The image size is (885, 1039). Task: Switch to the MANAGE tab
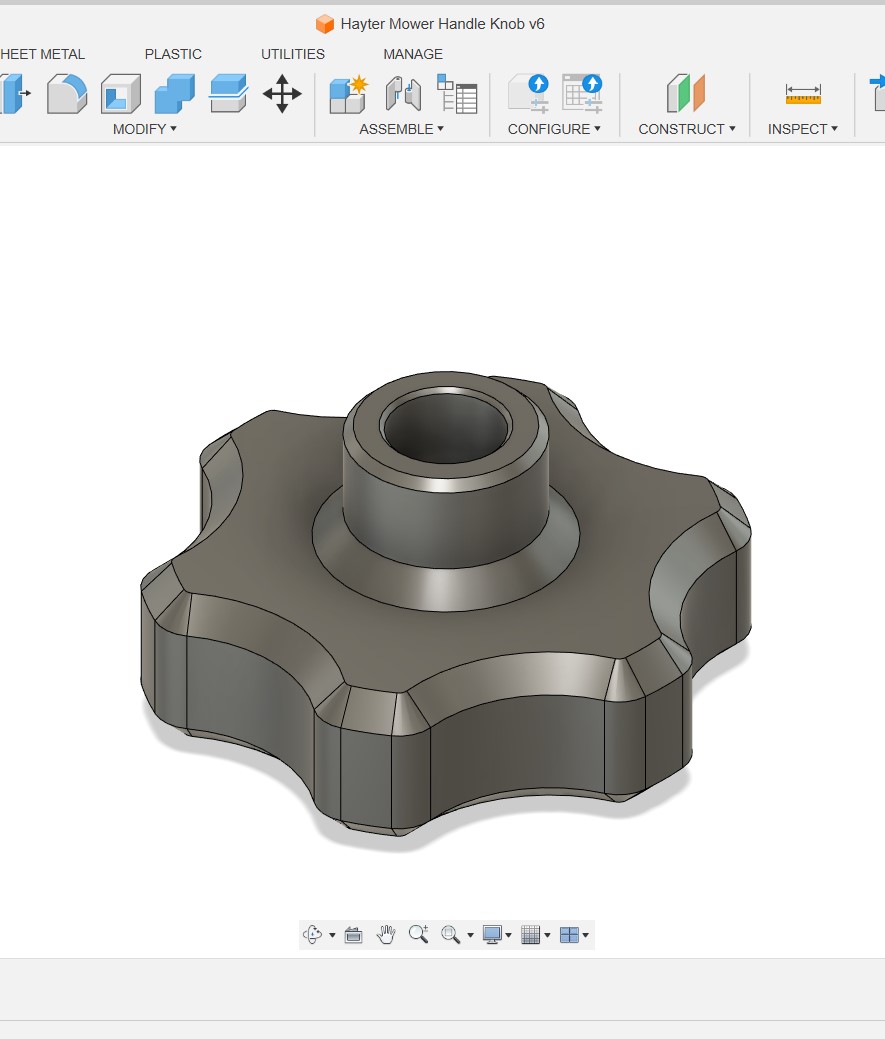[x=413, y=54]
